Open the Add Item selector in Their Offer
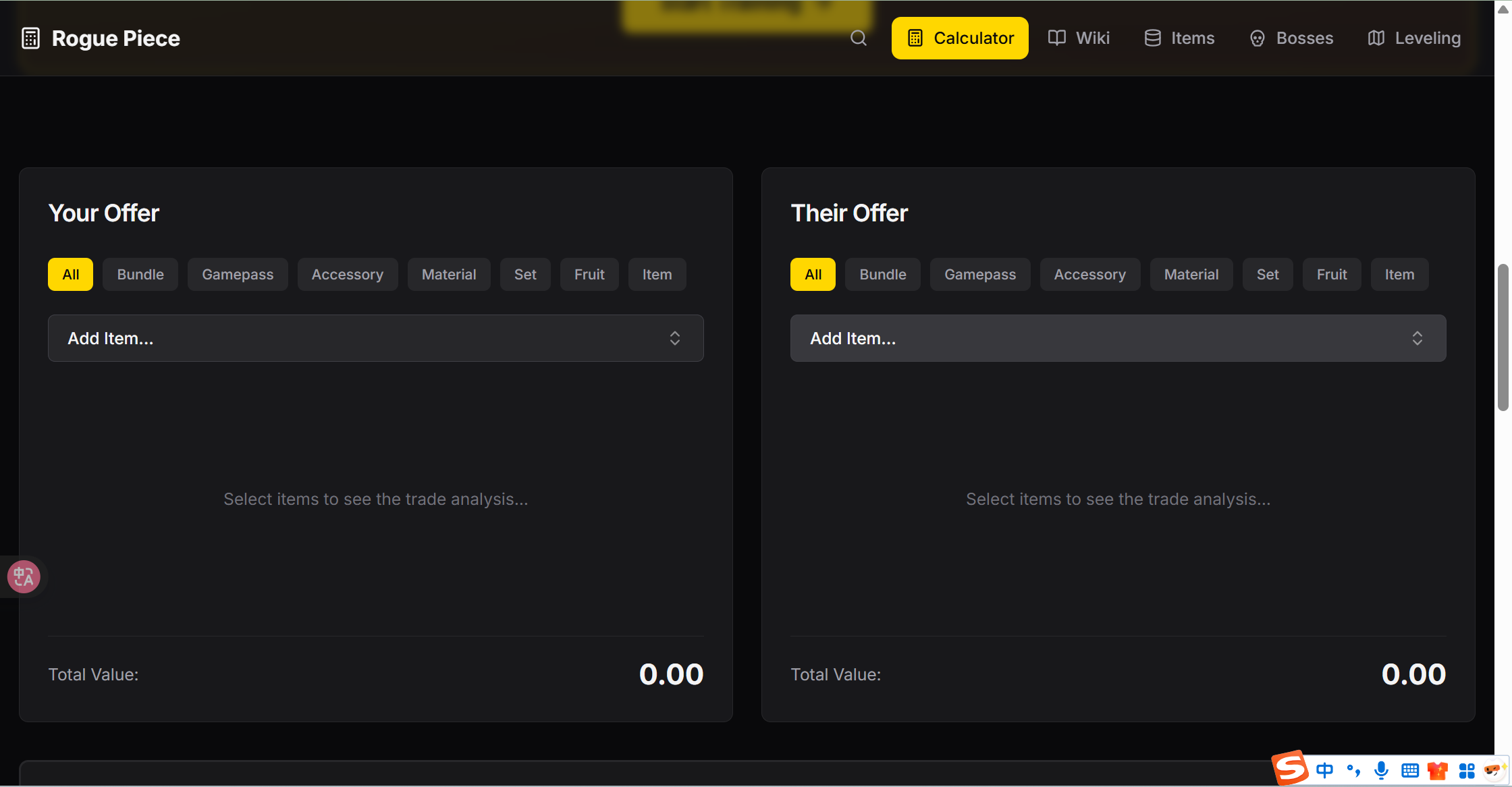 [1118, 338]
